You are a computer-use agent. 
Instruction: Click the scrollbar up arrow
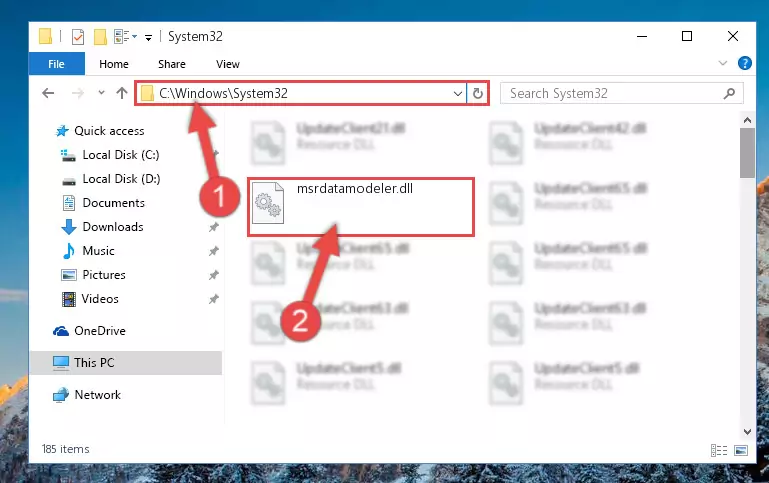coord(747,120)
